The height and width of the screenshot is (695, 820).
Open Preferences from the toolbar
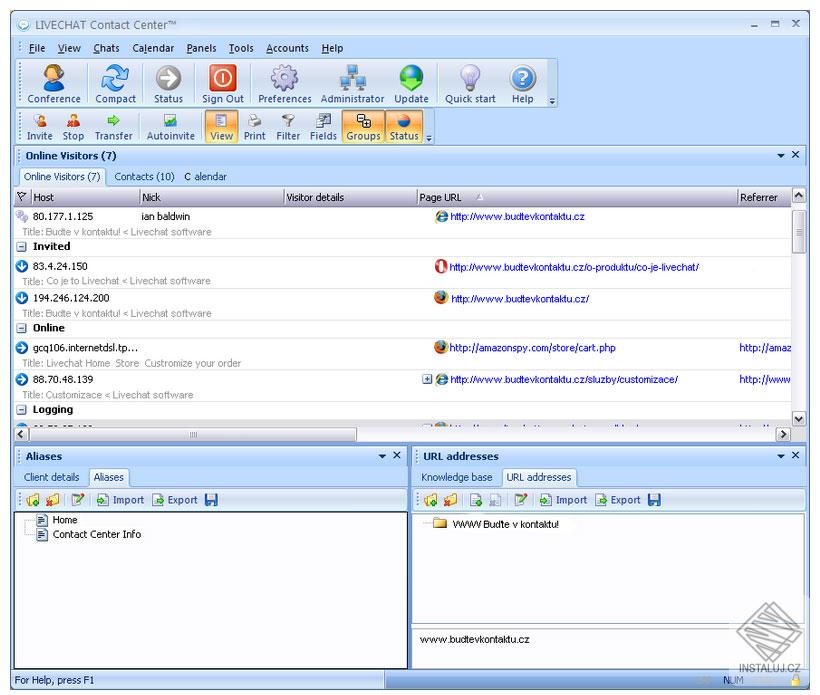[284, 82]
